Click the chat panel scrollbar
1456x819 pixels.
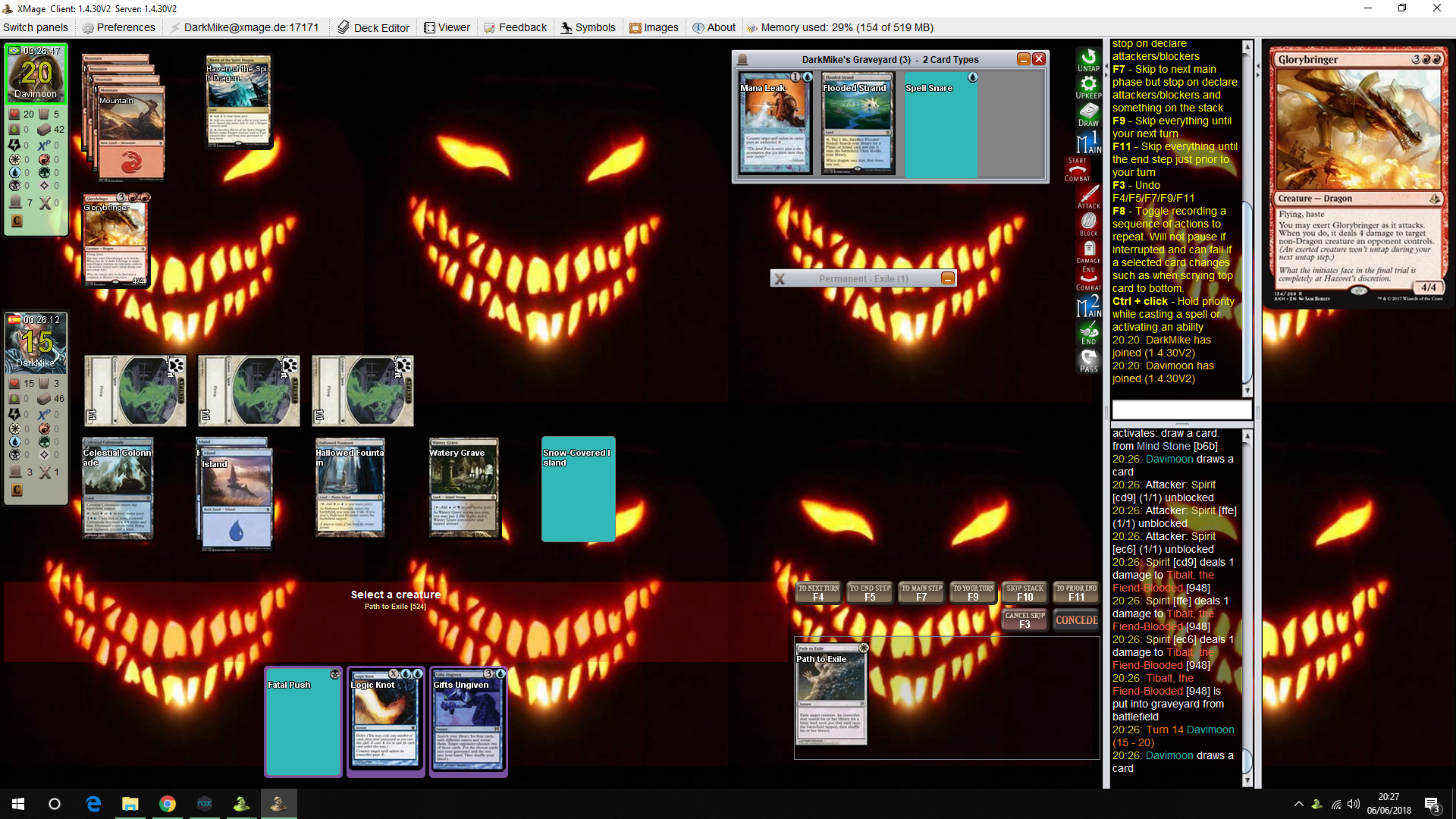click(1247, 219)
